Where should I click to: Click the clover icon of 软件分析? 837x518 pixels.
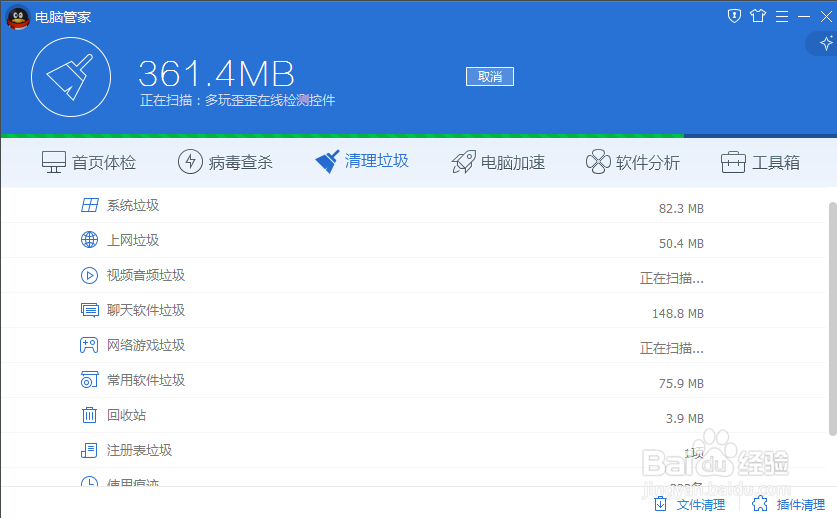(598, 162)
